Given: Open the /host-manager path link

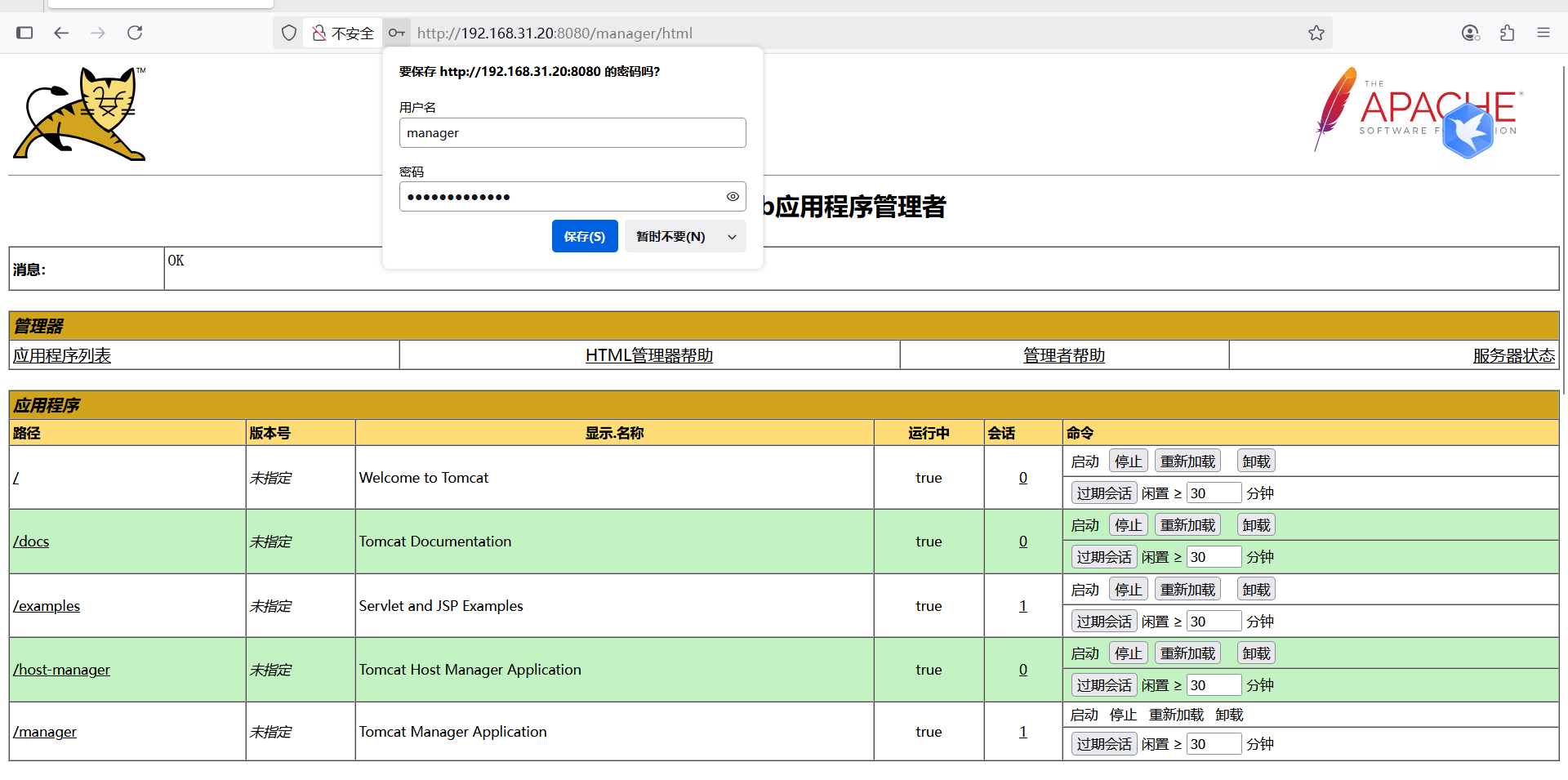Looking at the screenshot, I should 61,670.
